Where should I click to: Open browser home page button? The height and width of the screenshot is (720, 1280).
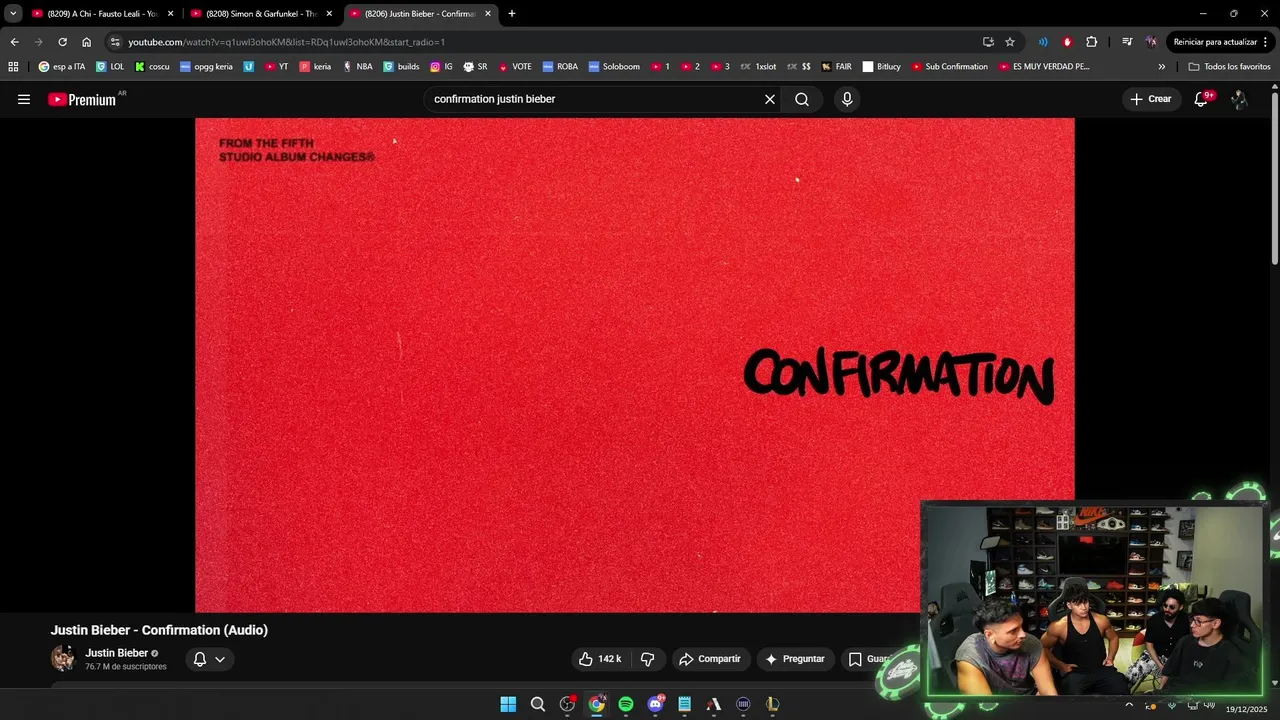pyautogui.click(x=86, y=42)
